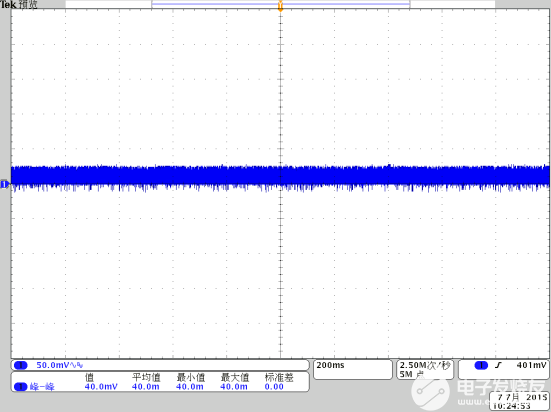Select the channel 1 badge beside 50.0mV
This screenshot has width=551, height=412.
point(20,365)
